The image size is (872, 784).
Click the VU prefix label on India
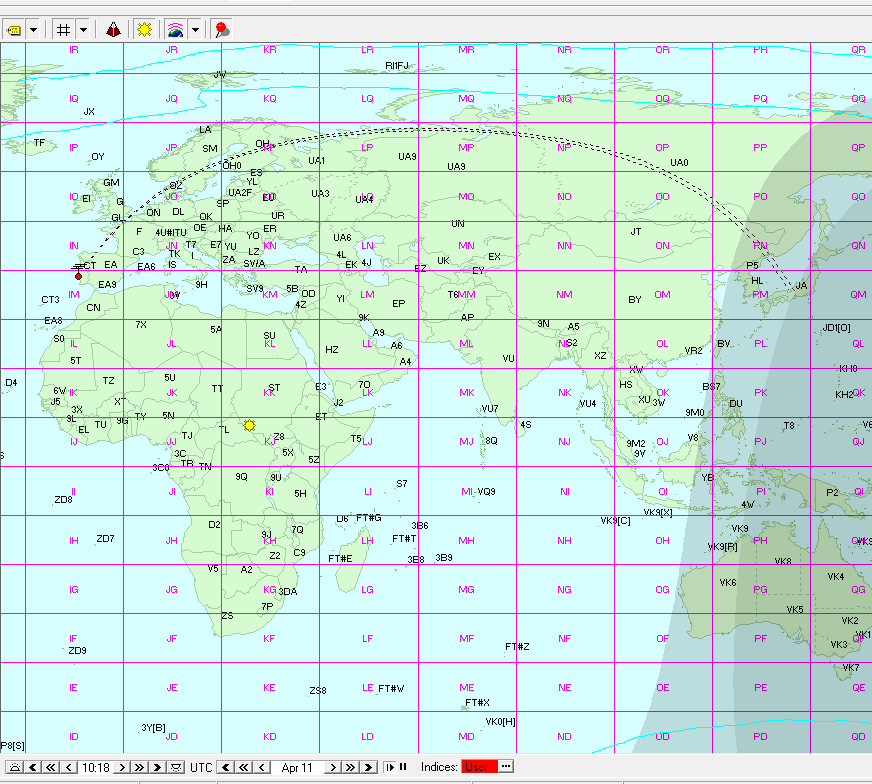508,359
